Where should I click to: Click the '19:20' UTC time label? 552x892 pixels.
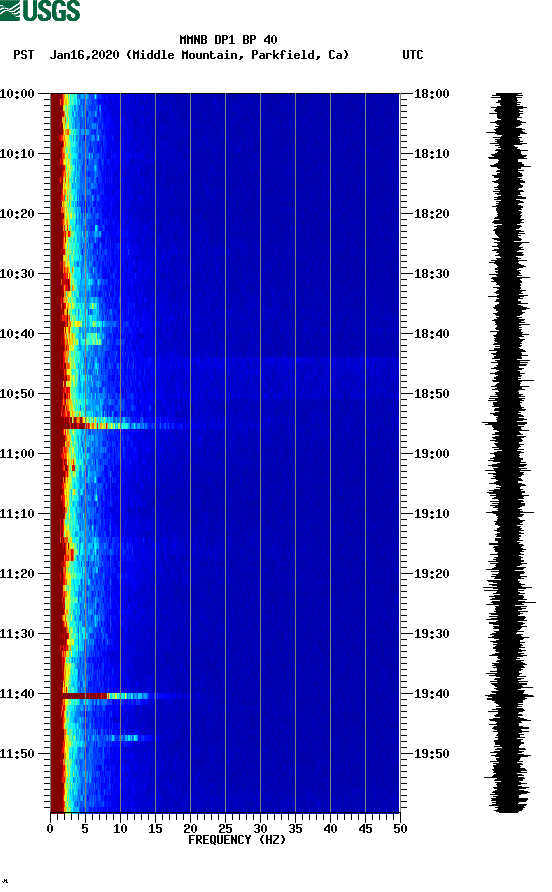432,574
